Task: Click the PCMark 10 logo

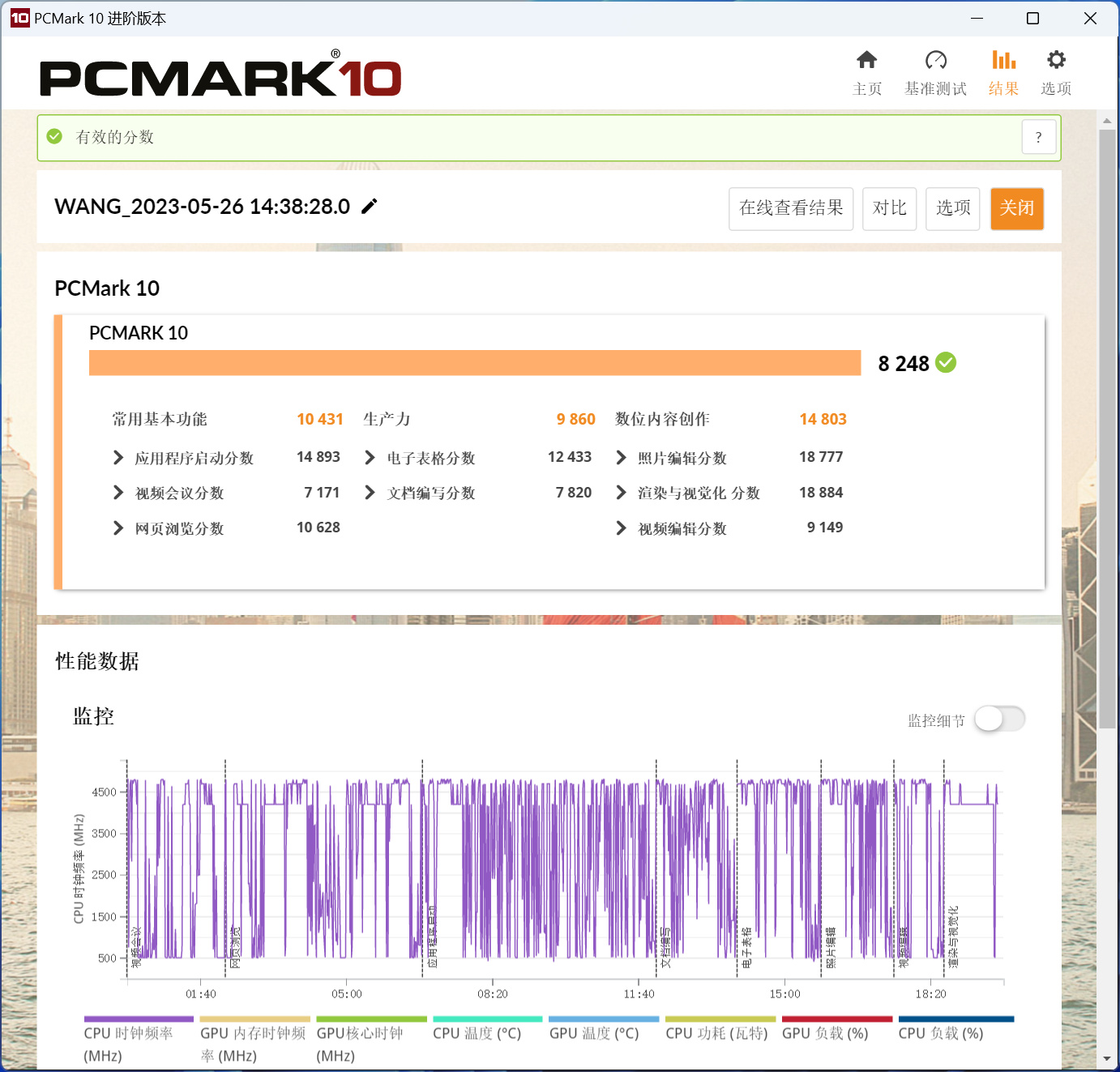Action: coord(220,75)
